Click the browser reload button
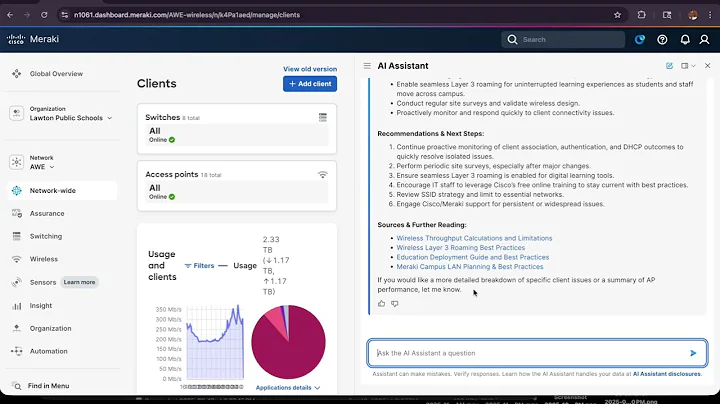This screenshot has height=404, width=720. pyautogui.click(x=44, y=15)
